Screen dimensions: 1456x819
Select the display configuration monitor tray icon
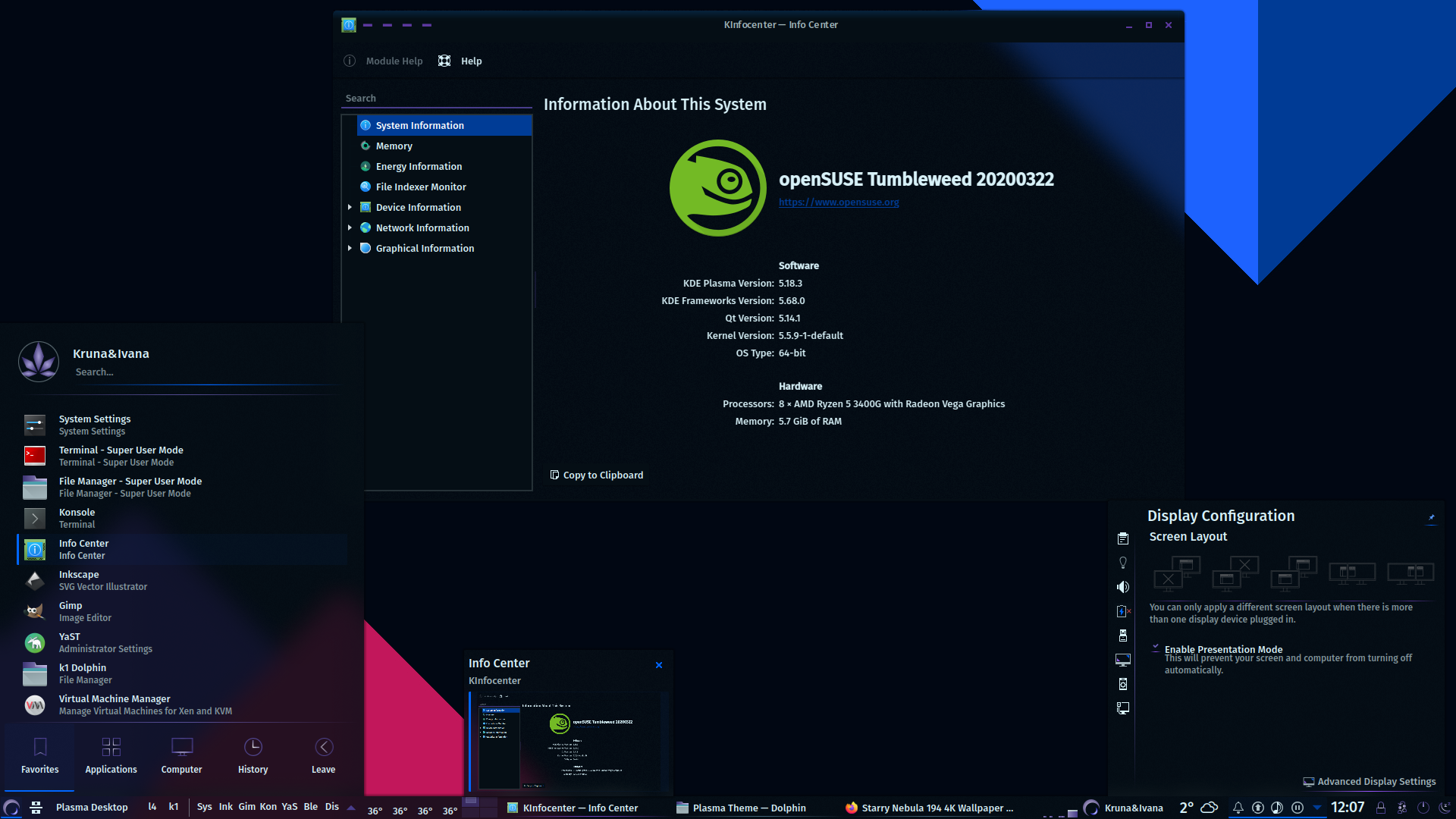point(1123,660)
